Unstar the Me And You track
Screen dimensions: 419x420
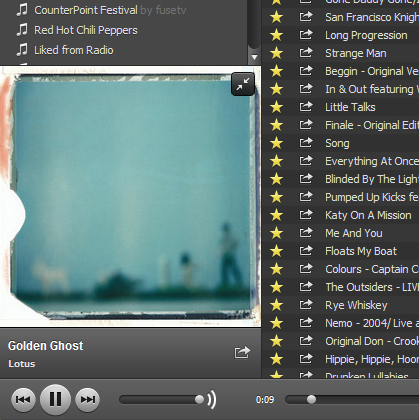[277, 233]
